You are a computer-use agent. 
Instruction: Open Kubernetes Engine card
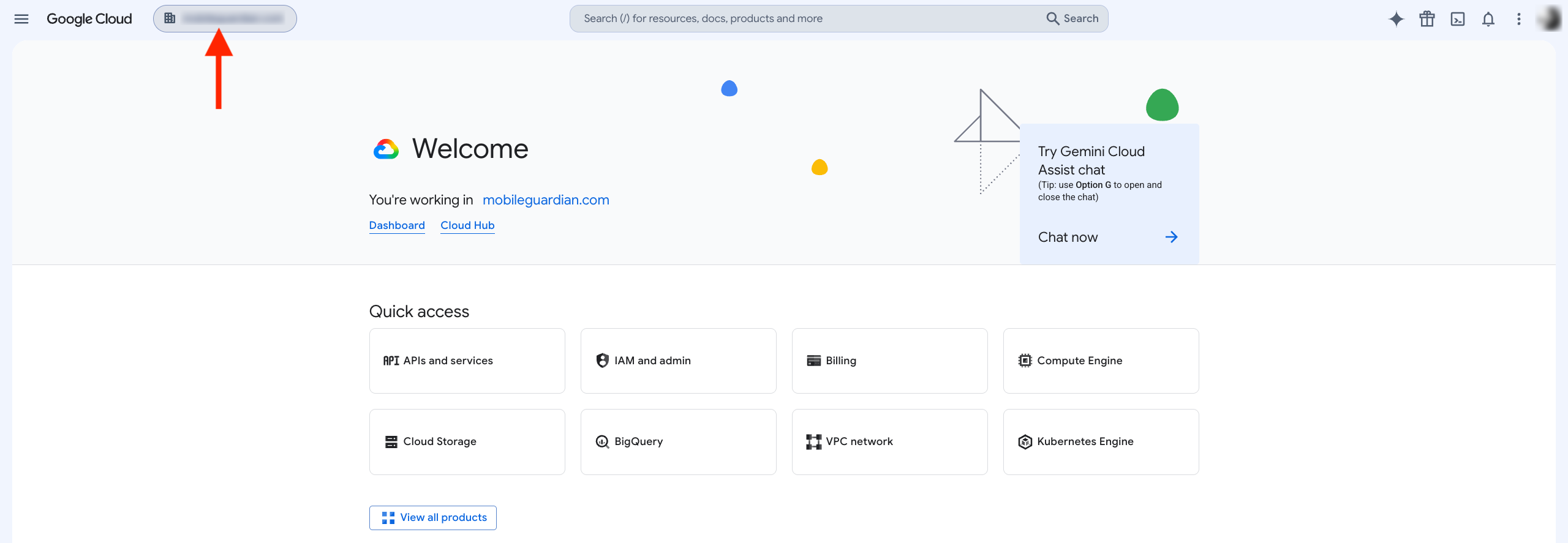point(1101,442)
